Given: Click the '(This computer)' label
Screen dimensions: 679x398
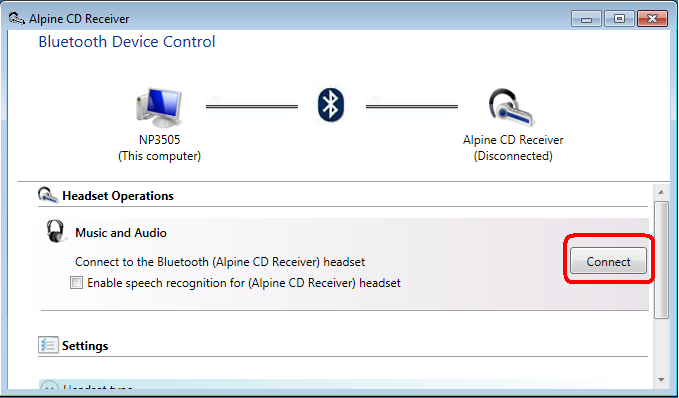Looking at the screenshot, I should (x=159, y=156).
